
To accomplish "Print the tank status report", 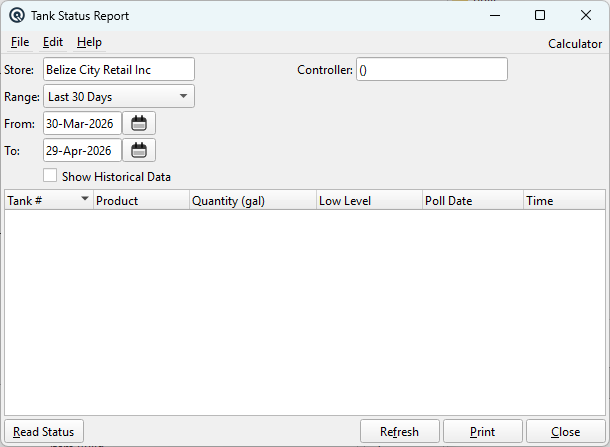I will click(482, 431).
